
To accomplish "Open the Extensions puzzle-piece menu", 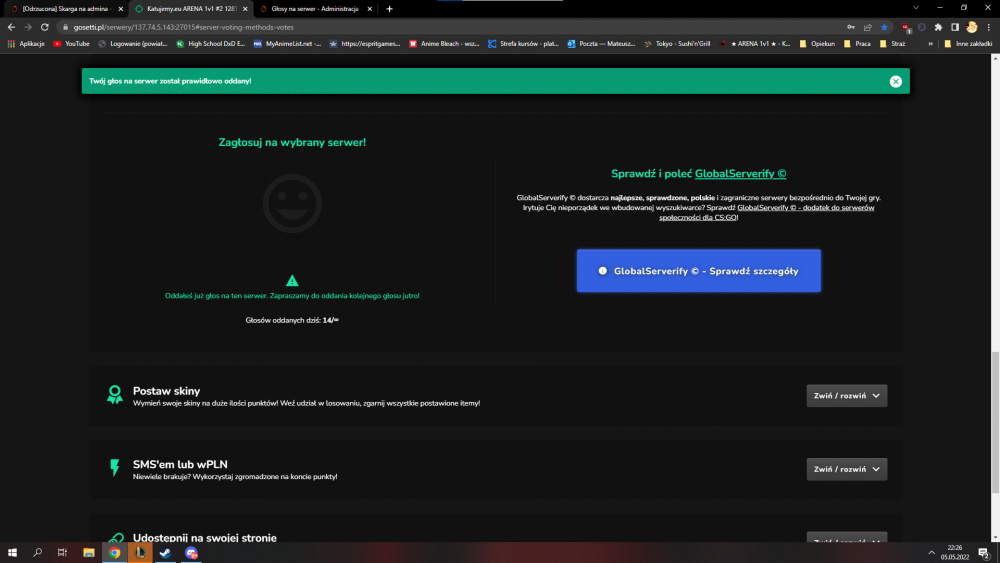I will tap(938, 27).
